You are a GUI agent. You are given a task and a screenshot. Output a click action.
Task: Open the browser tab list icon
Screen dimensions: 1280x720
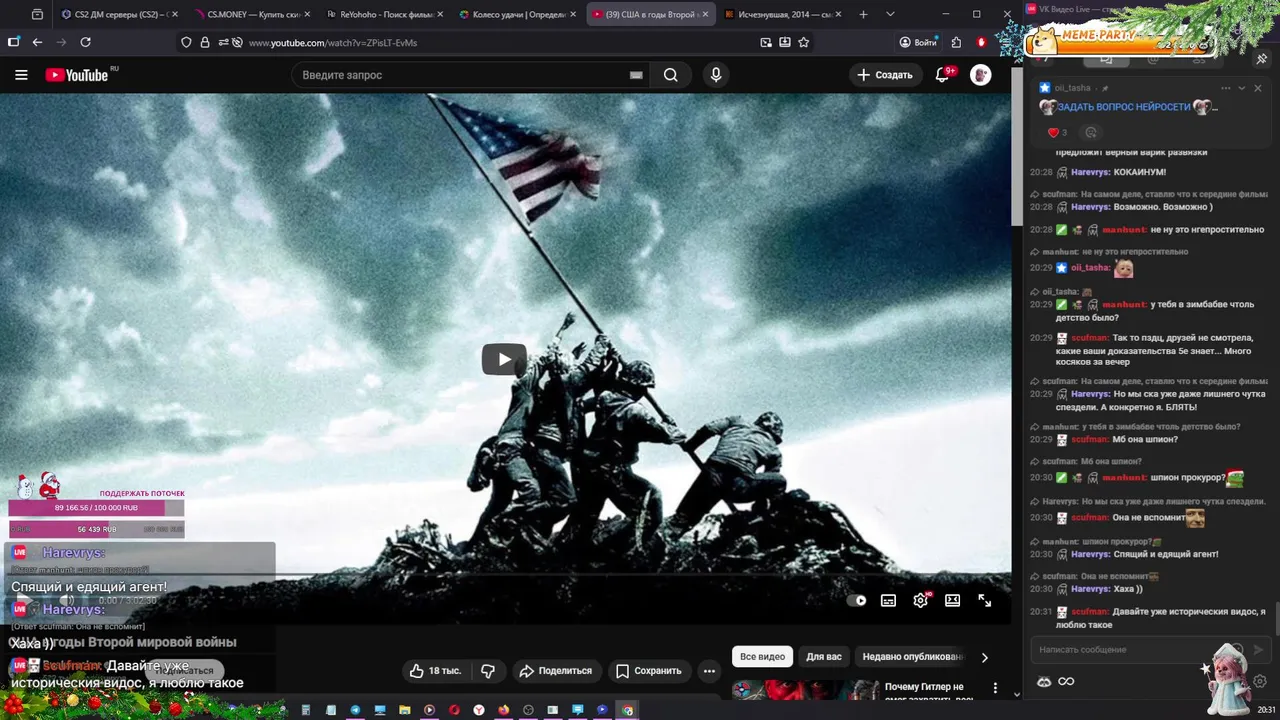[x=37, y=14]
